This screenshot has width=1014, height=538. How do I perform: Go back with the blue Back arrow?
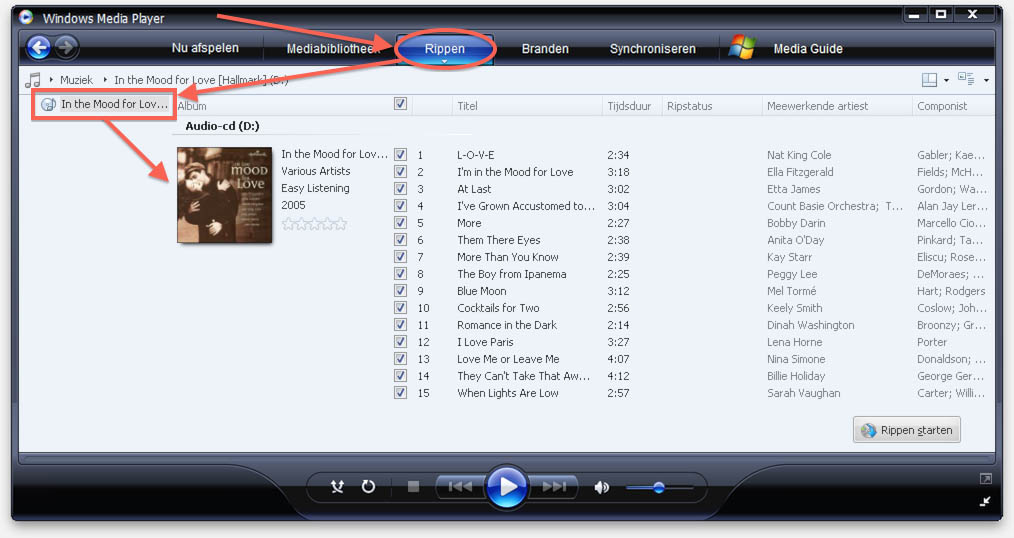pos(39,47)
